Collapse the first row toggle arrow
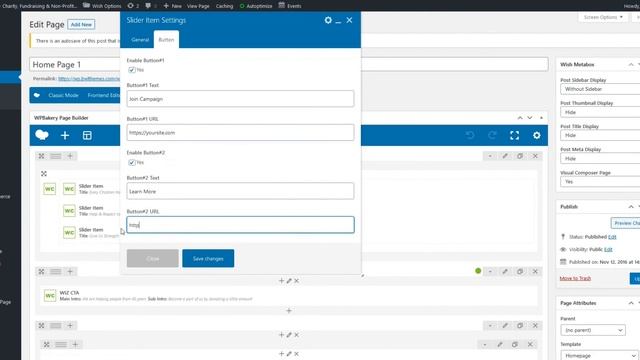This screenshot has width=640, height=360. click(x=490, y=156)
